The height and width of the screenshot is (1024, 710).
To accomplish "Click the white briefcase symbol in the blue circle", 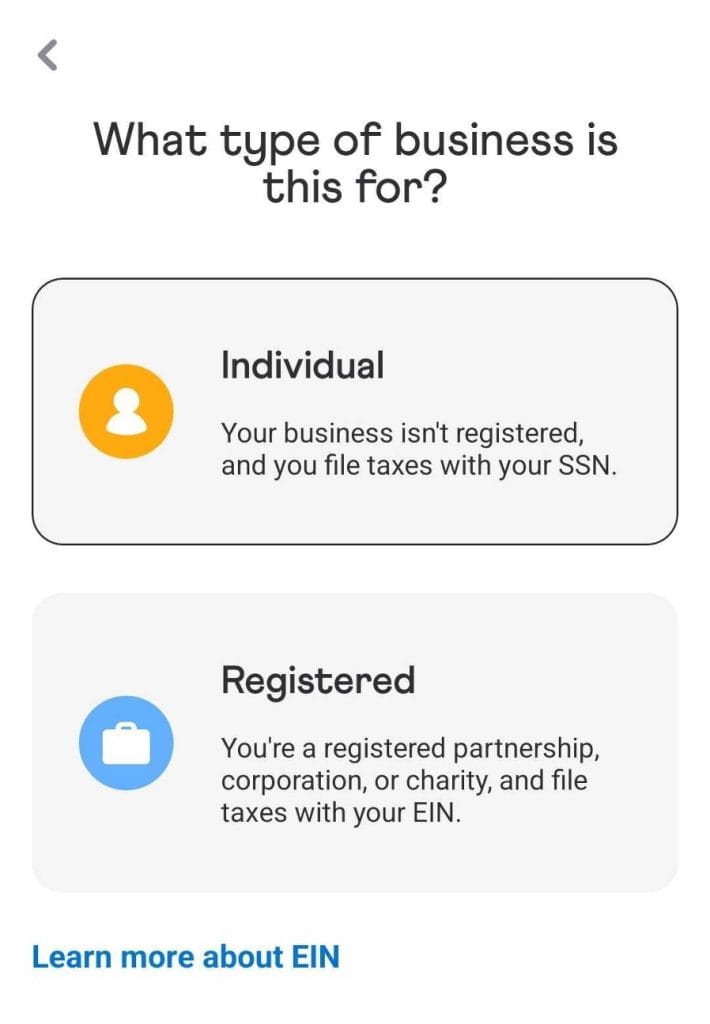I will click(126, 744).
